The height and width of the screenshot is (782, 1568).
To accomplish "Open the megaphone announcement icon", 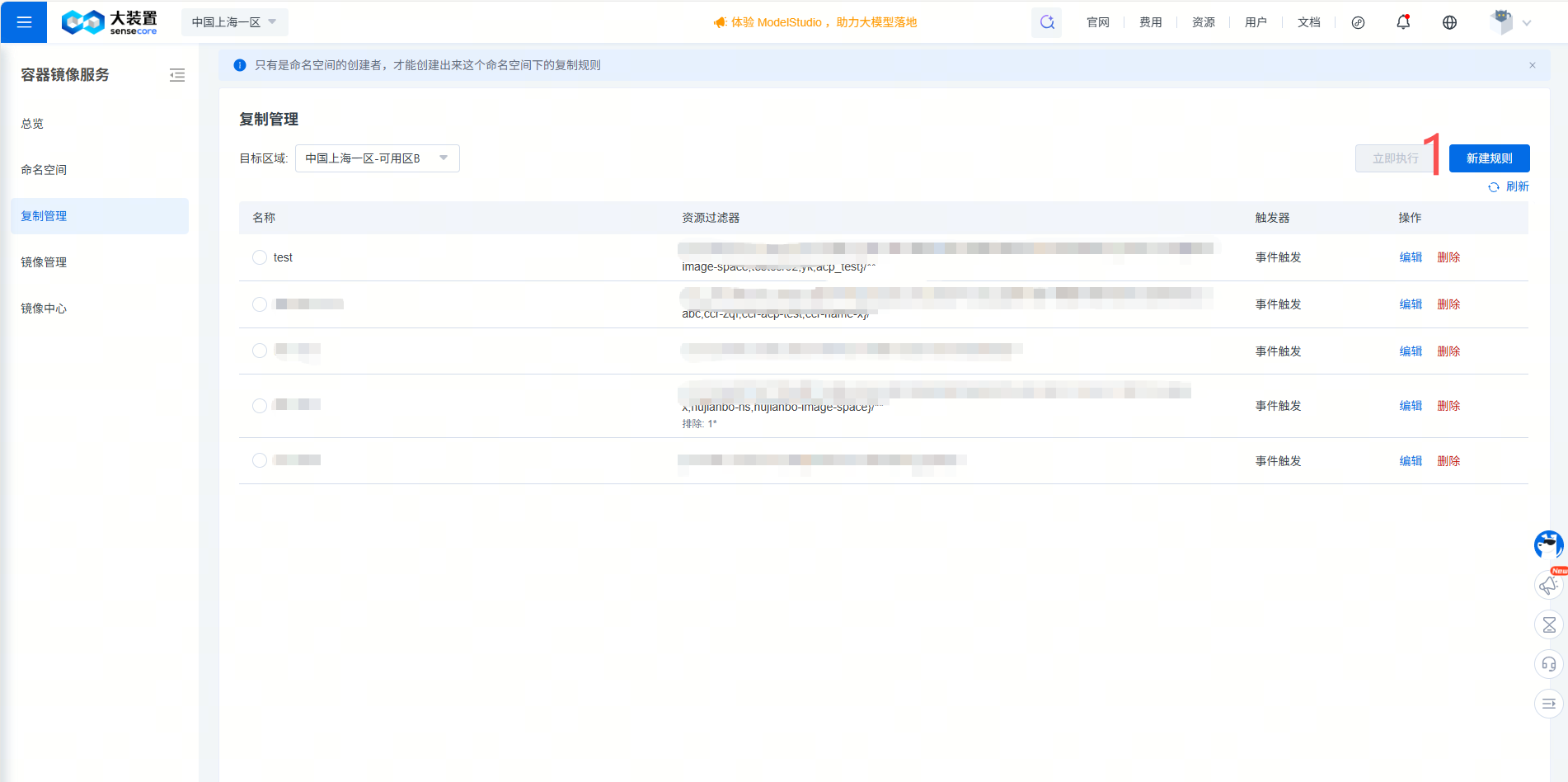I will [x=1548, y=585].
